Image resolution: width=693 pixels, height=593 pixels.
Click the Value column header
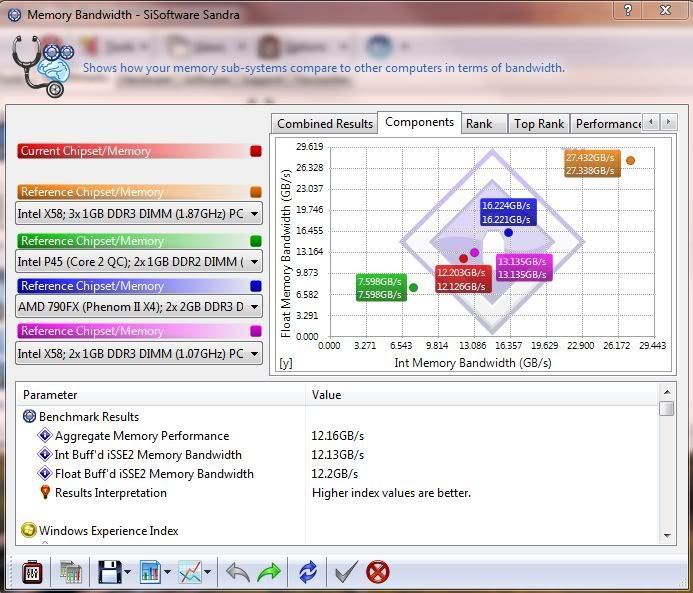[481, 395]
